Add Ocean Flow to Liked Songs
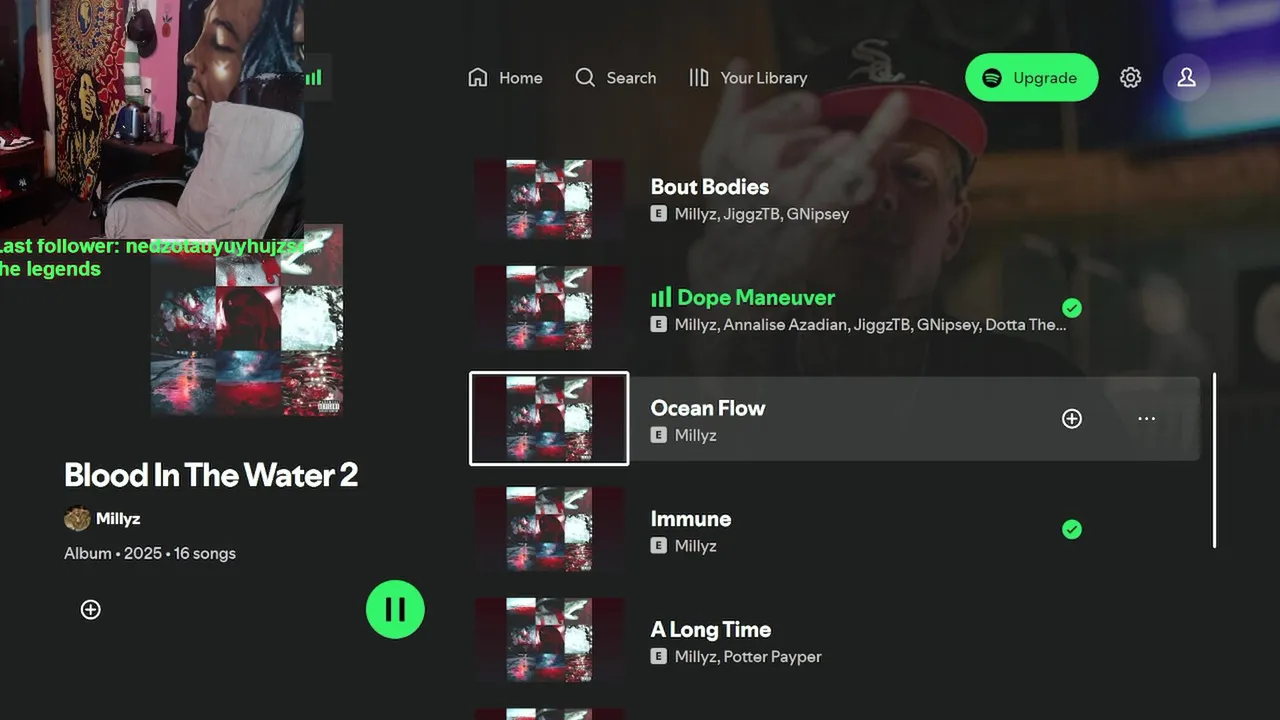 pyautogui.click(x=1072, y=419)
